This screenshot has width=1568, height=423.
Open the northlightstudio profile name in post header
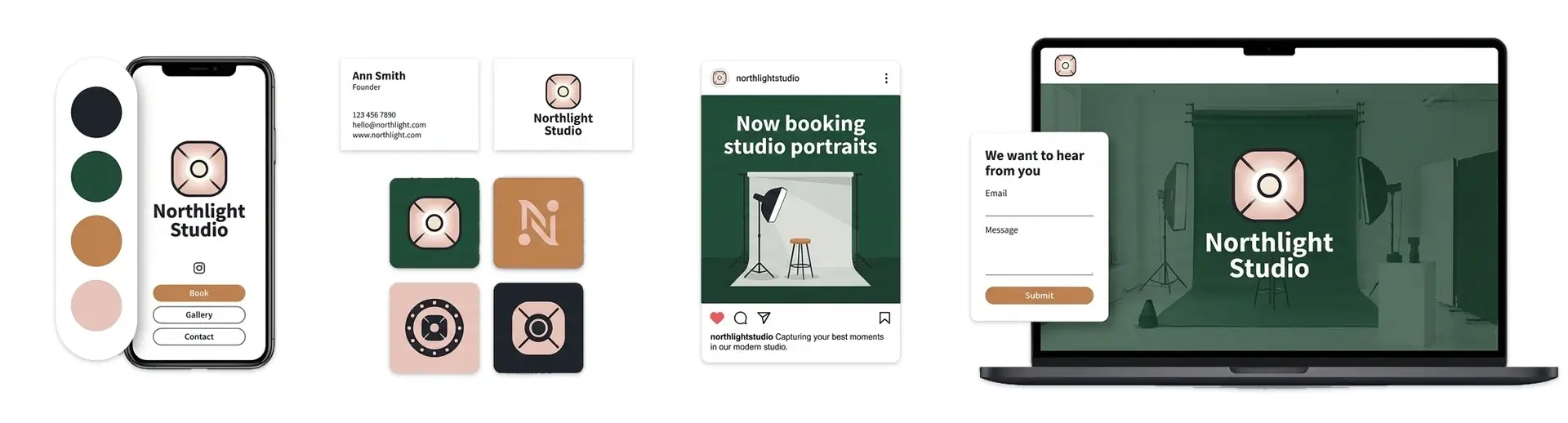pyautogui.click(x=768, y=78)
